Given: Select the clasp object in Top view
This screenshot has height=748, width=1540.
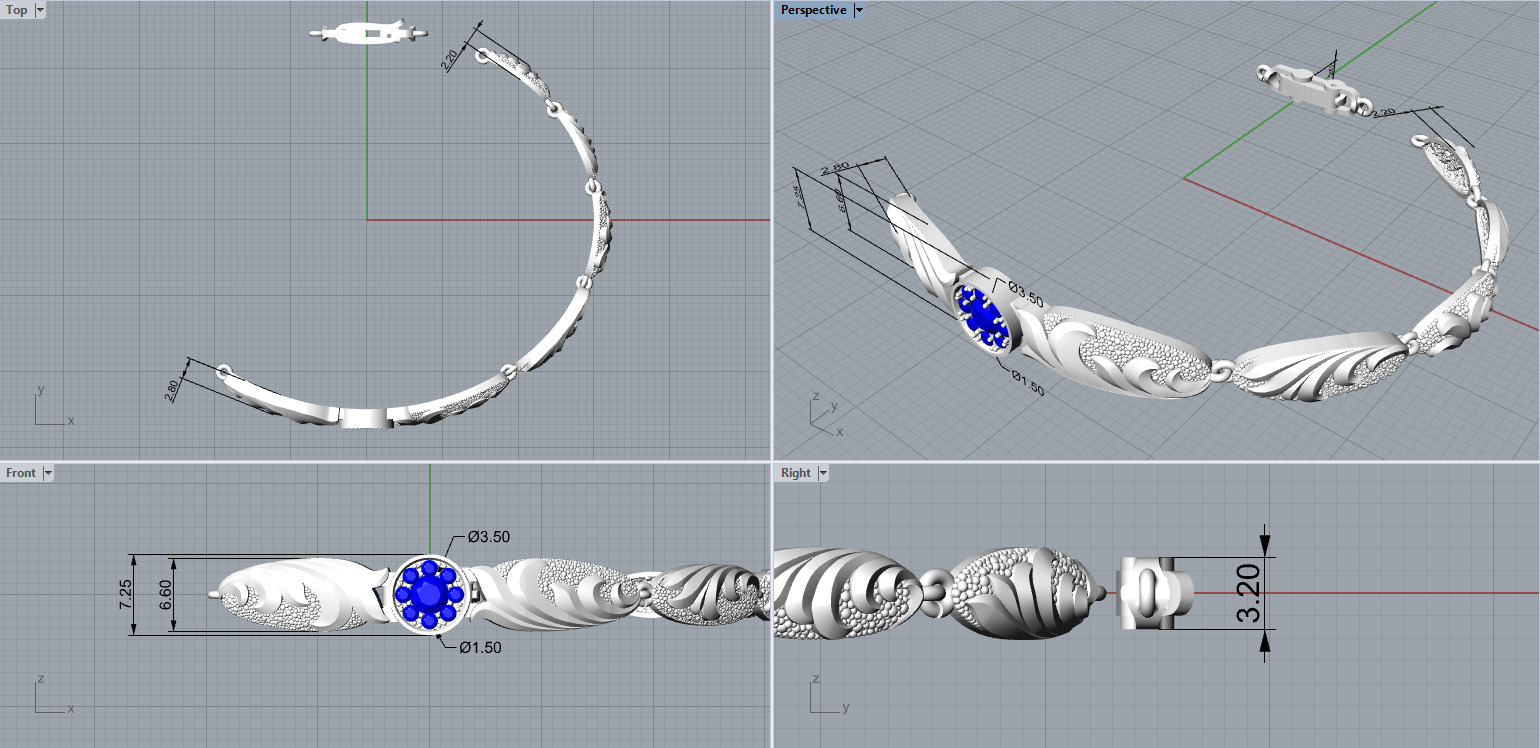Looking at the screenshot, I should click(x=369, y=32).
